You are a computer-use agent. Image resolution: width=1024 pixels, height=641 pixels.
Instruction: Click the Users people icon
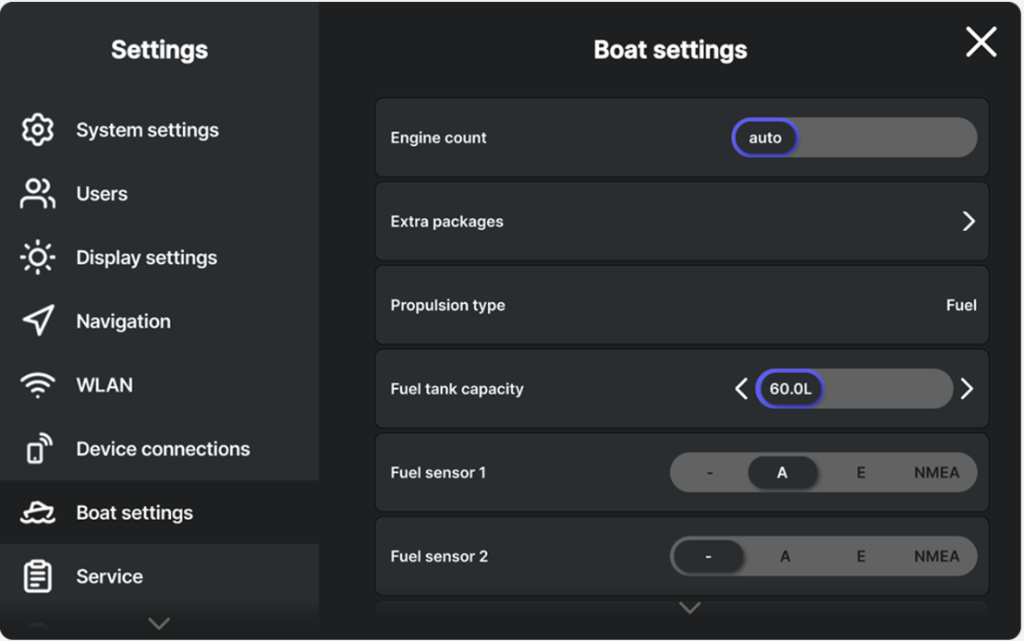38,194
